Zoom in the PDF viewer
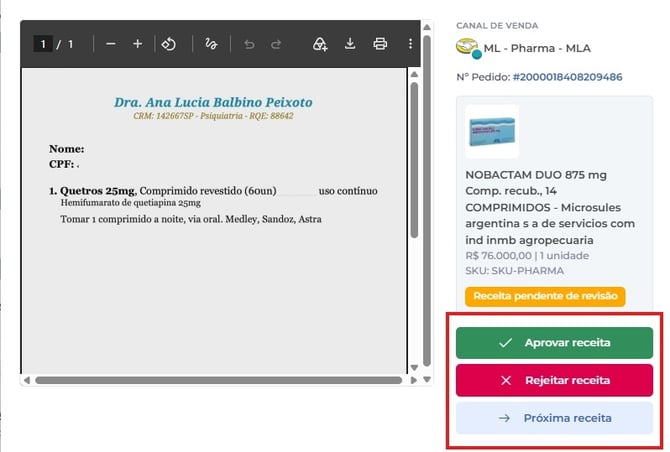 coord(137,44)
